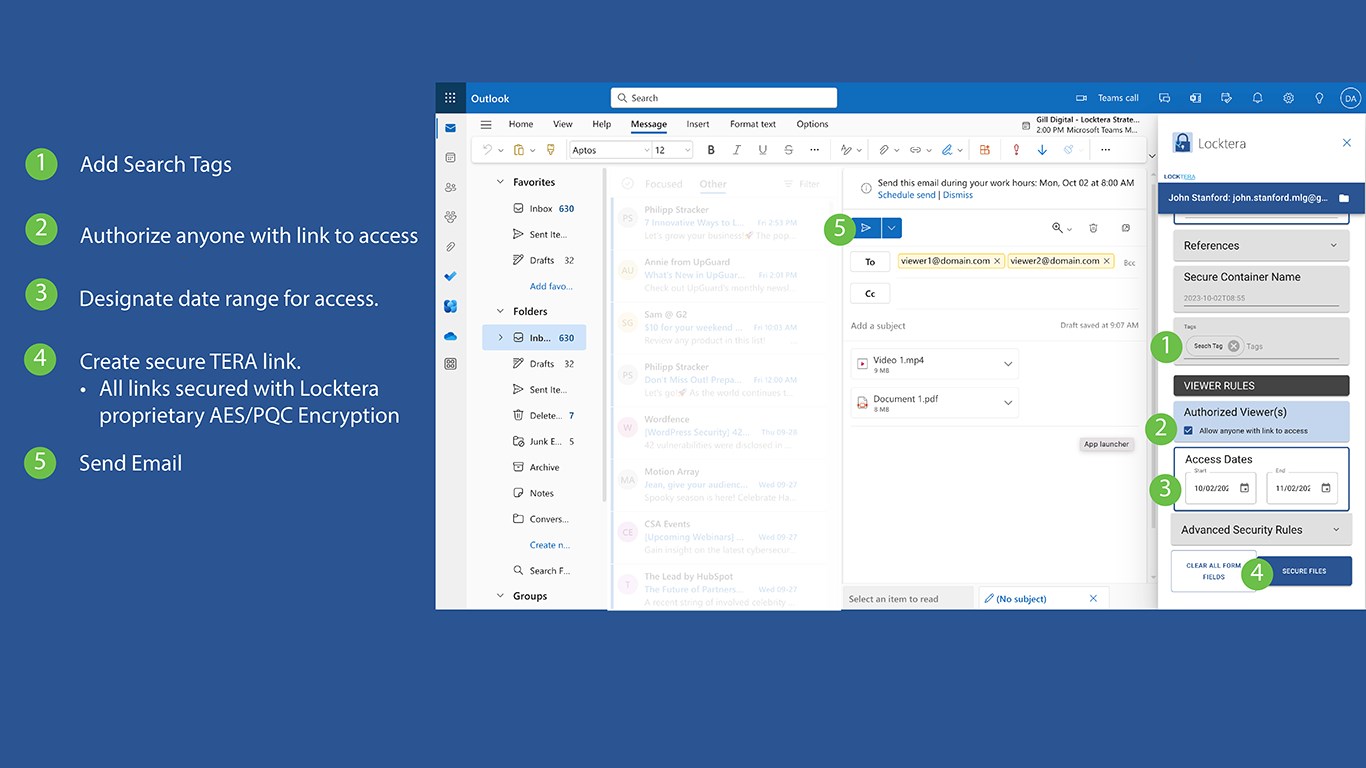
Task: Mark message as High importance
Action: coord(1016,150)
